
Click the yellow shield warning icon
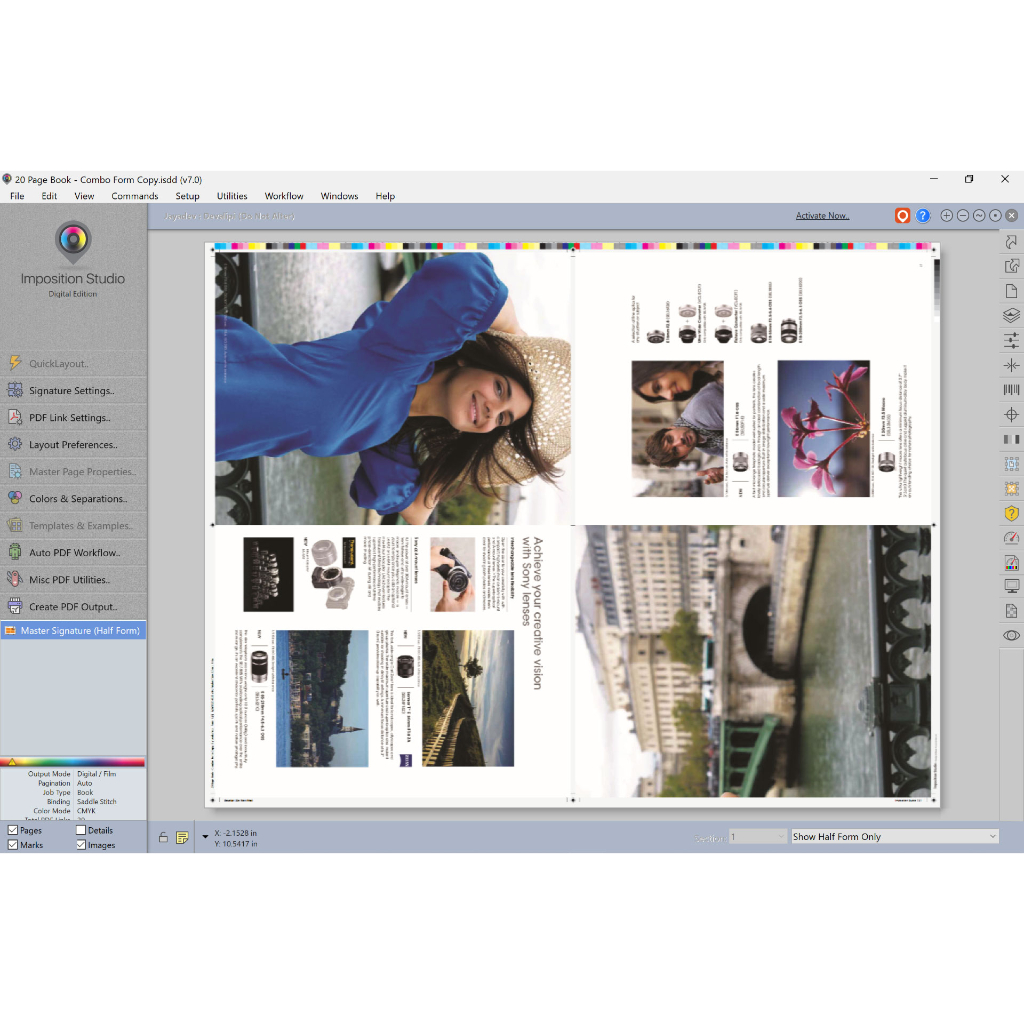[x=1011, y=513]
